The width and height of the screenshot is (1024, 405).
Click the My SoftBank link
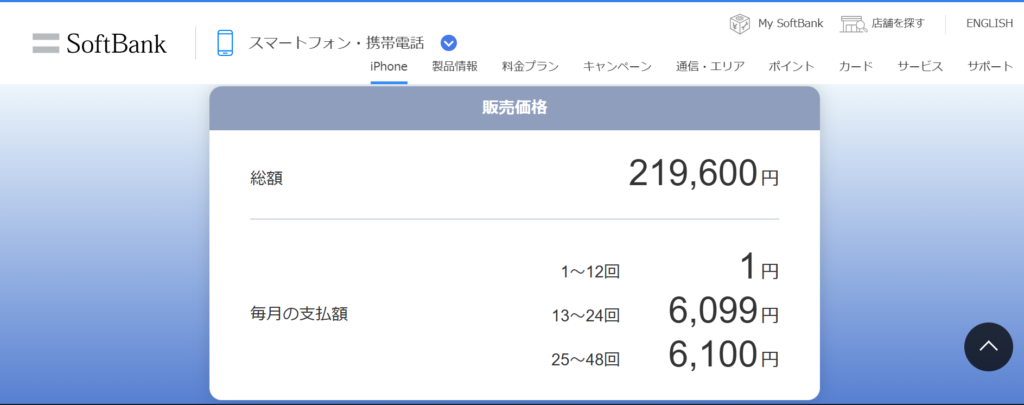click(x=790, y=23)
